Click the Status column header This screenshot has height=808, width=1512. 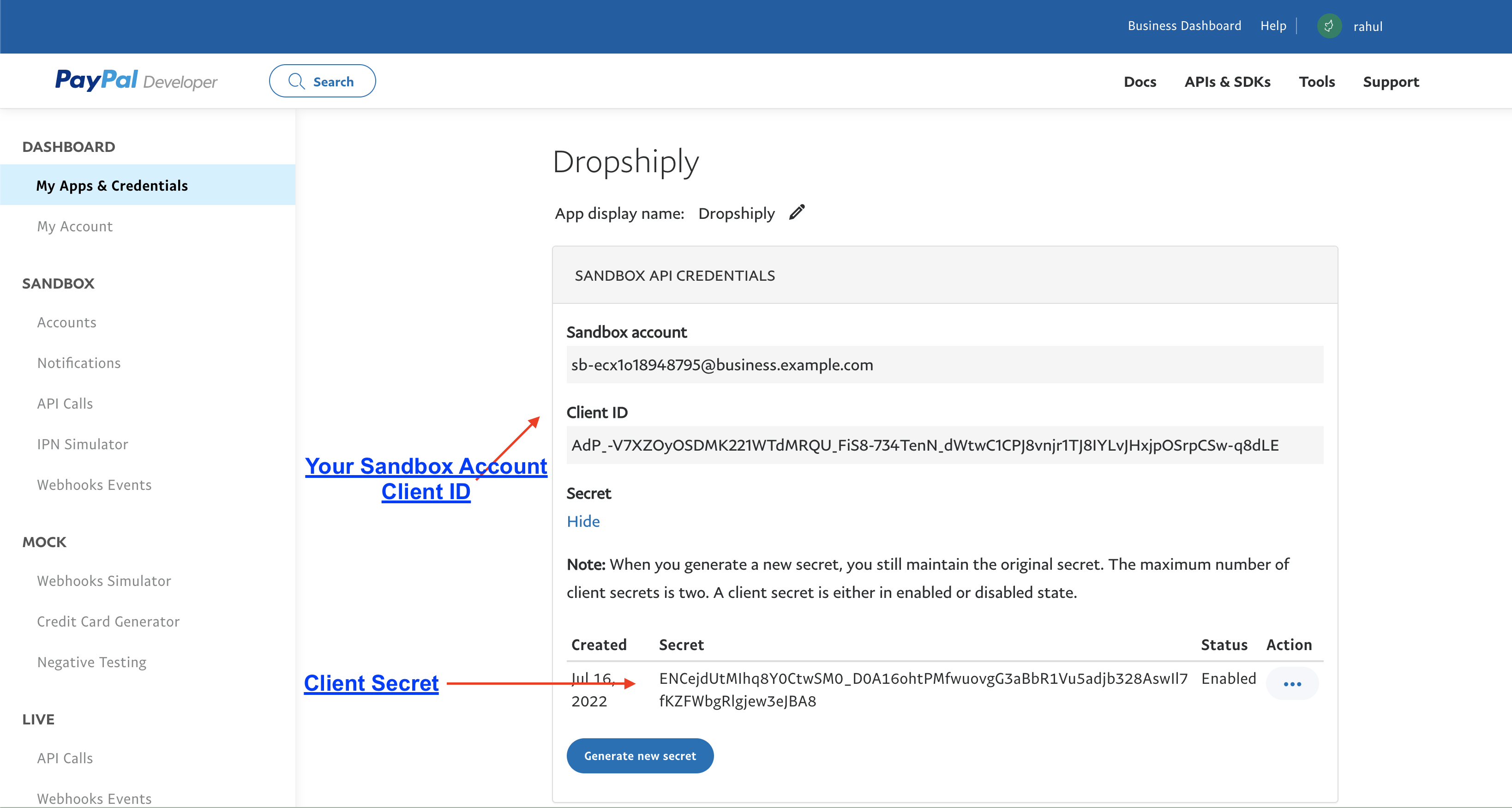pos(1224,645)
